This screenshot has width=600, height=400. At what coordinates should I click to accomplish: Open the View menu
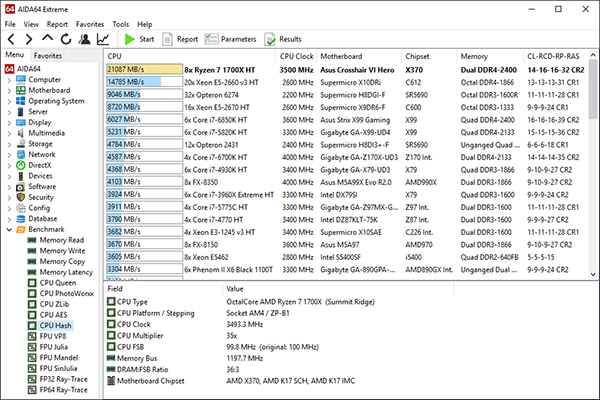(x=31, y=24)
